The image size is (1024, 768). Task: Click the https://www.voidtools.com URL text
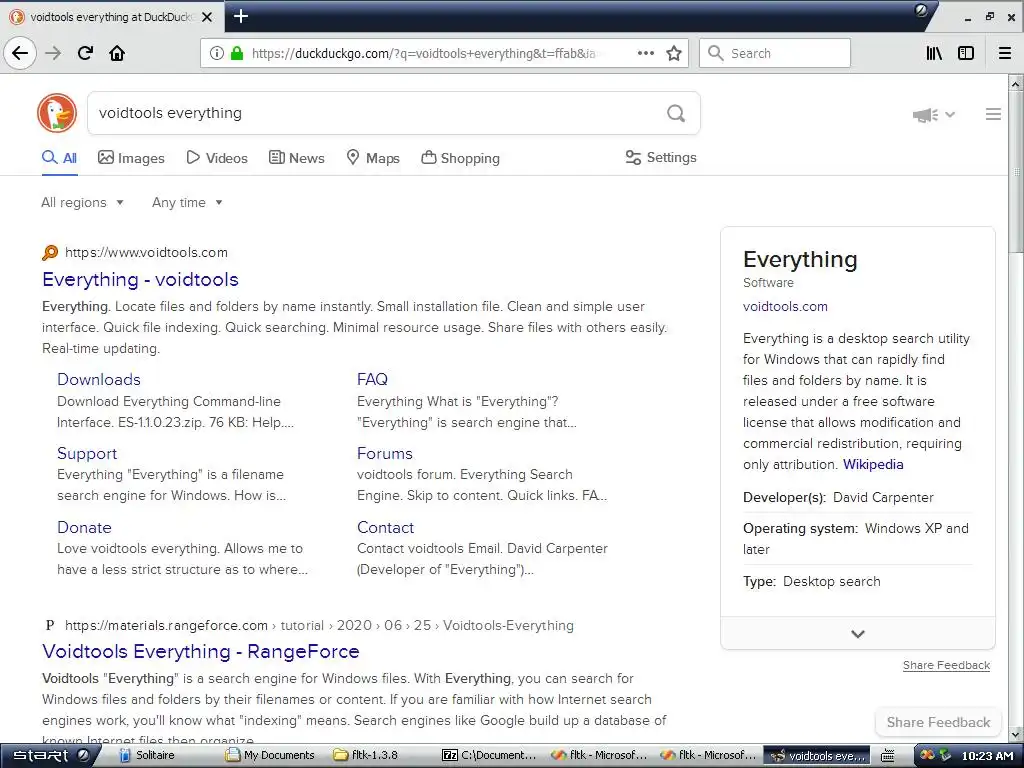(146, 252)
